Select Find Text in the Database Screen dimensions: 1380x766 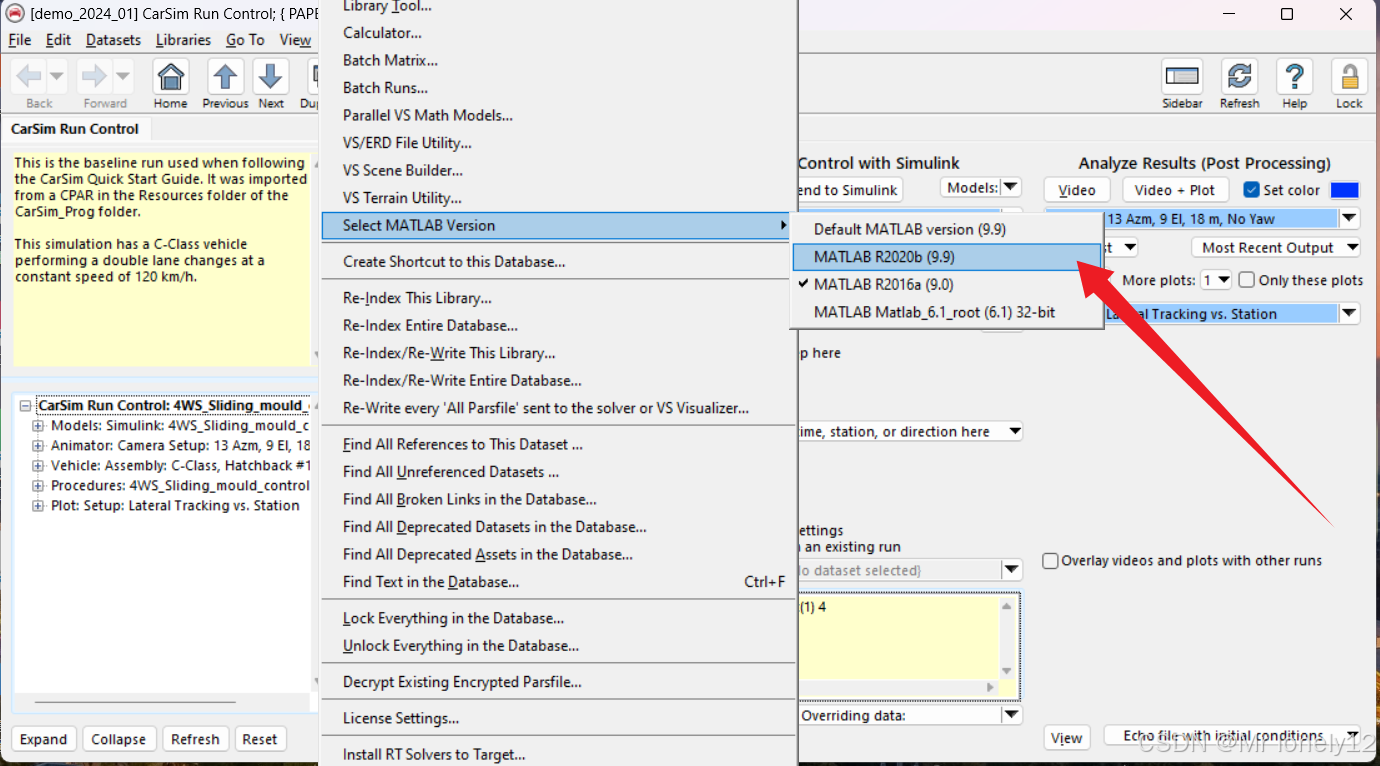(x=558, y=582)
